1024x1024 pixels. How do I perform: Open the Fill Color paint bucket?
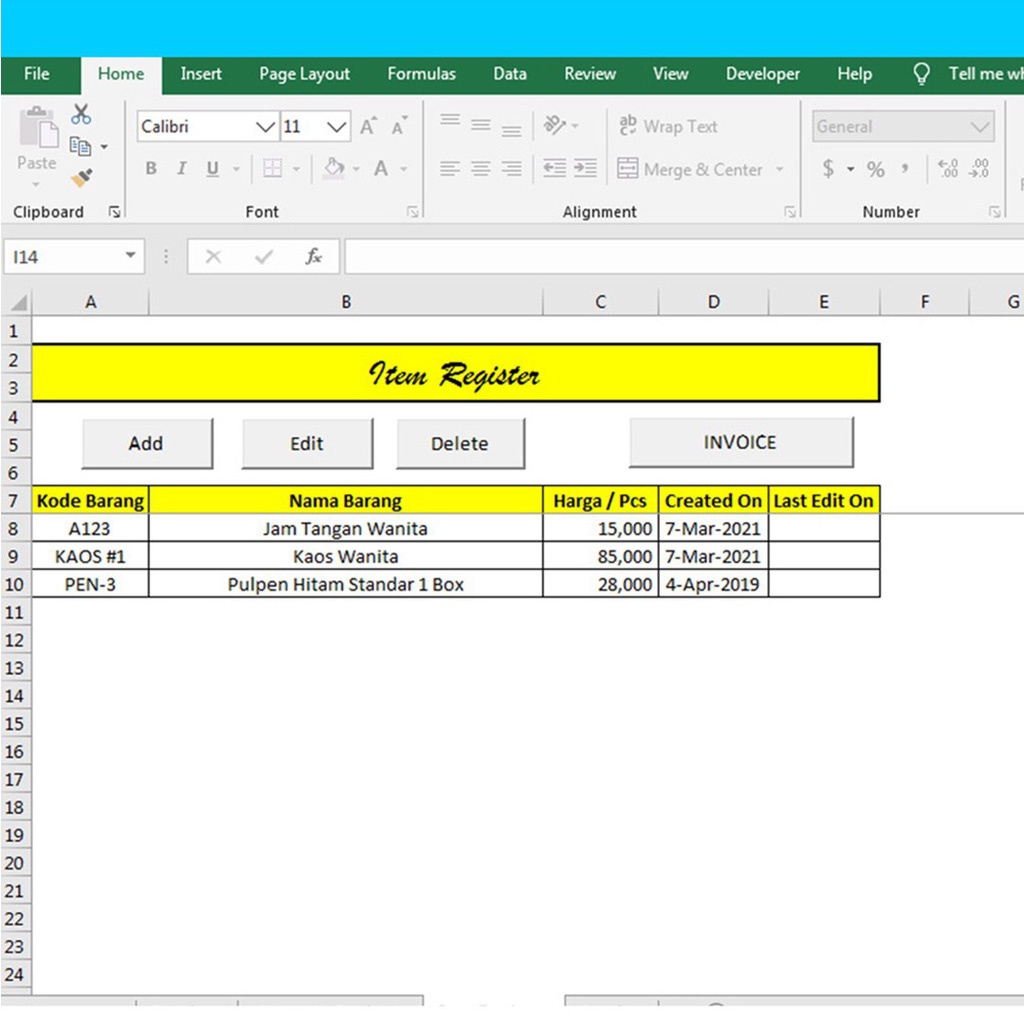pos(335,169)
